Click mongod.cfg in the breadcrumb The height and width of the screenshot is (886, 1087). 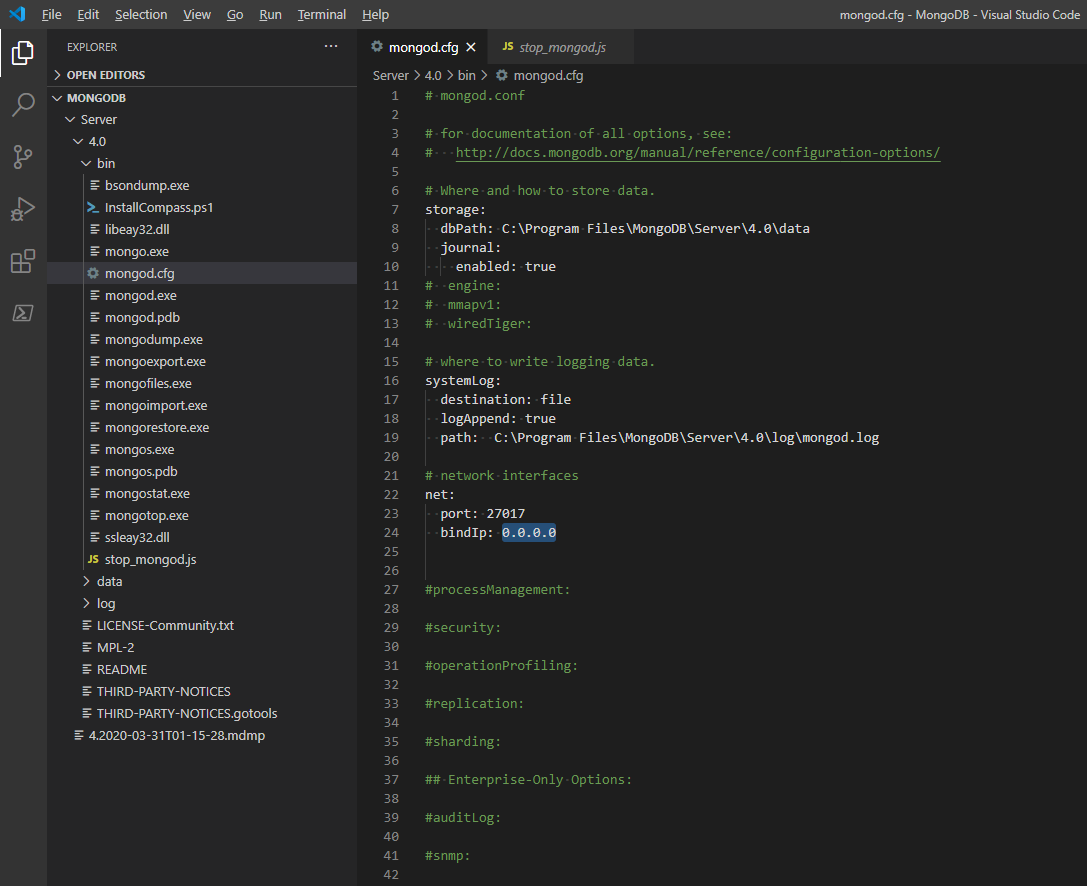[548, 75]
